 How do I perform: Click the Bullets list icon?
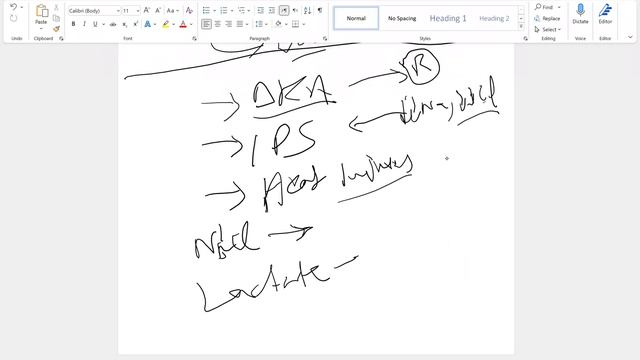[x=207, y=11]
